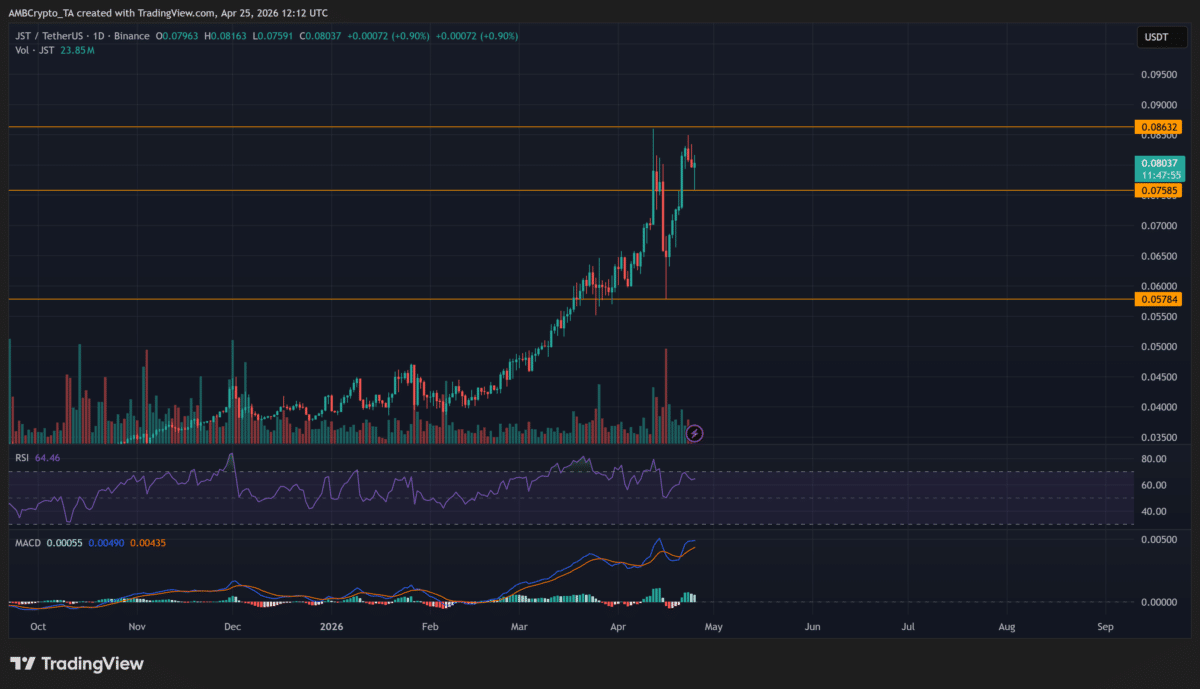Screen dimensions: 1200x689
Task: Click the MACD 0.00000 scale label
Action: tap(1157, 602)
